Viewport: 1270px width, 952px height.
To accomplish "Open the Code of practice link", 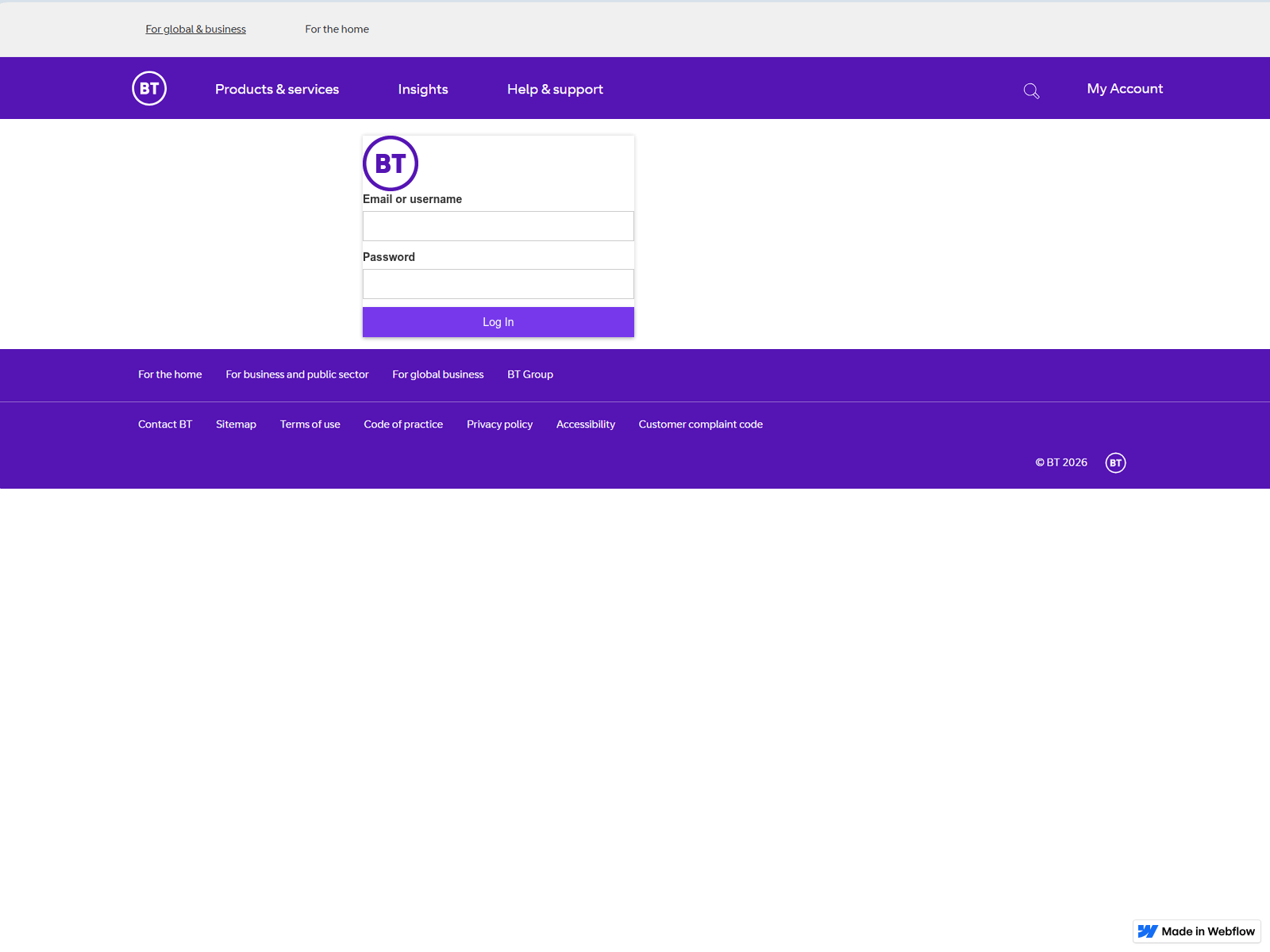I will pyautogui.click(x=403, y=424).
